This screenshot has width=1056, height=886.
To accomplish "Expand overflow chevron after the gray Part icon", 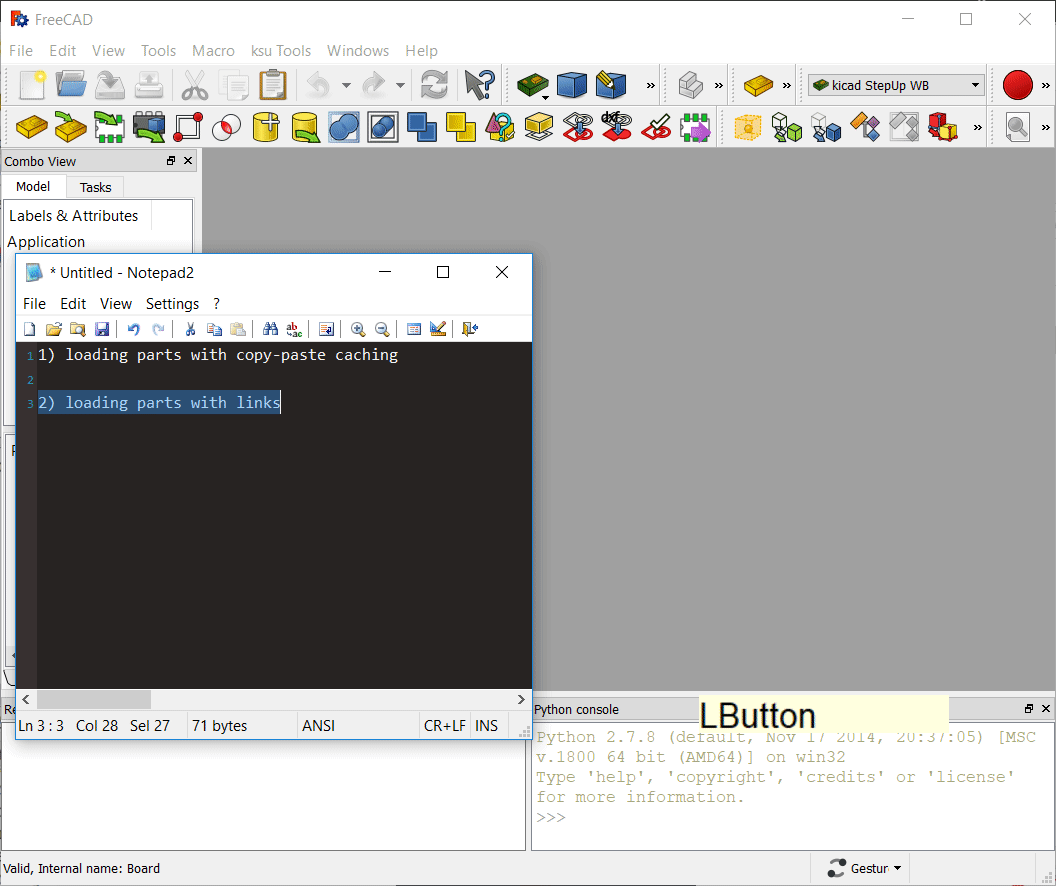I will [719, 86].
